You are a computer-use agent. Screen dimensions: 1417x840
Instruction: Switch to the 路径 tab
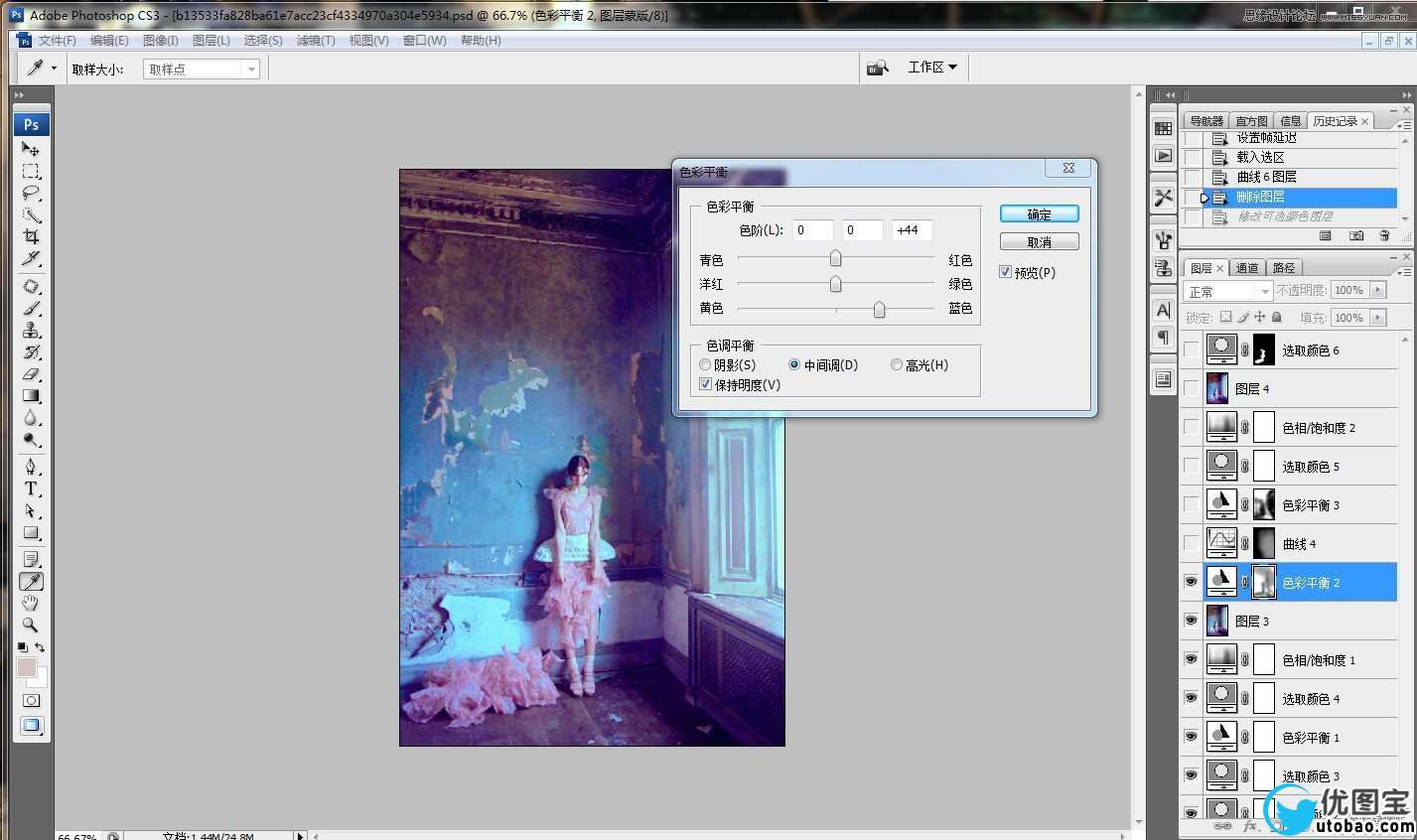pyautogui.click(x=1284, y=268)
